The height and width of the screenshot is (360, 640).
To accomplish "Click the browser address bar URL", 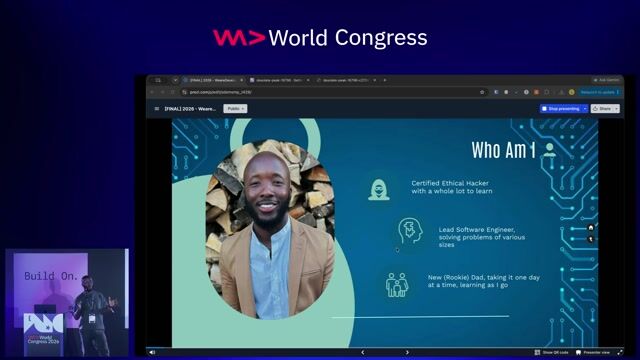I will coord(220,92).
